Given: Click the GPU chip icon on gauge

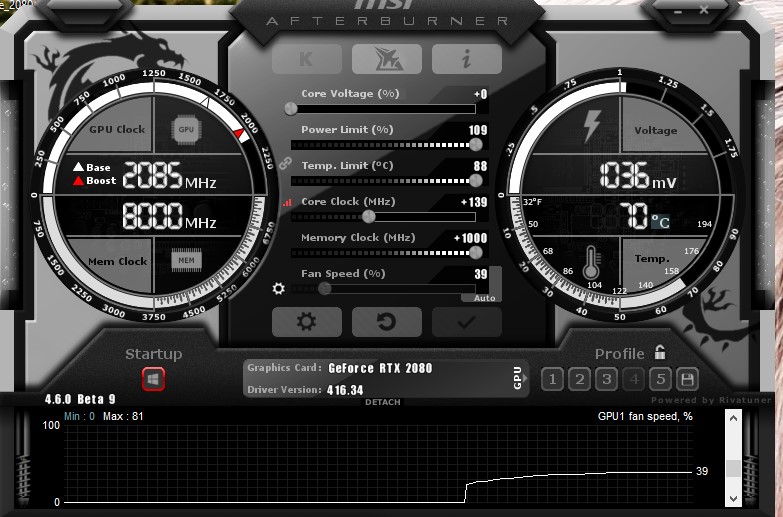Looking at the screenshot, I should point(186,129).
